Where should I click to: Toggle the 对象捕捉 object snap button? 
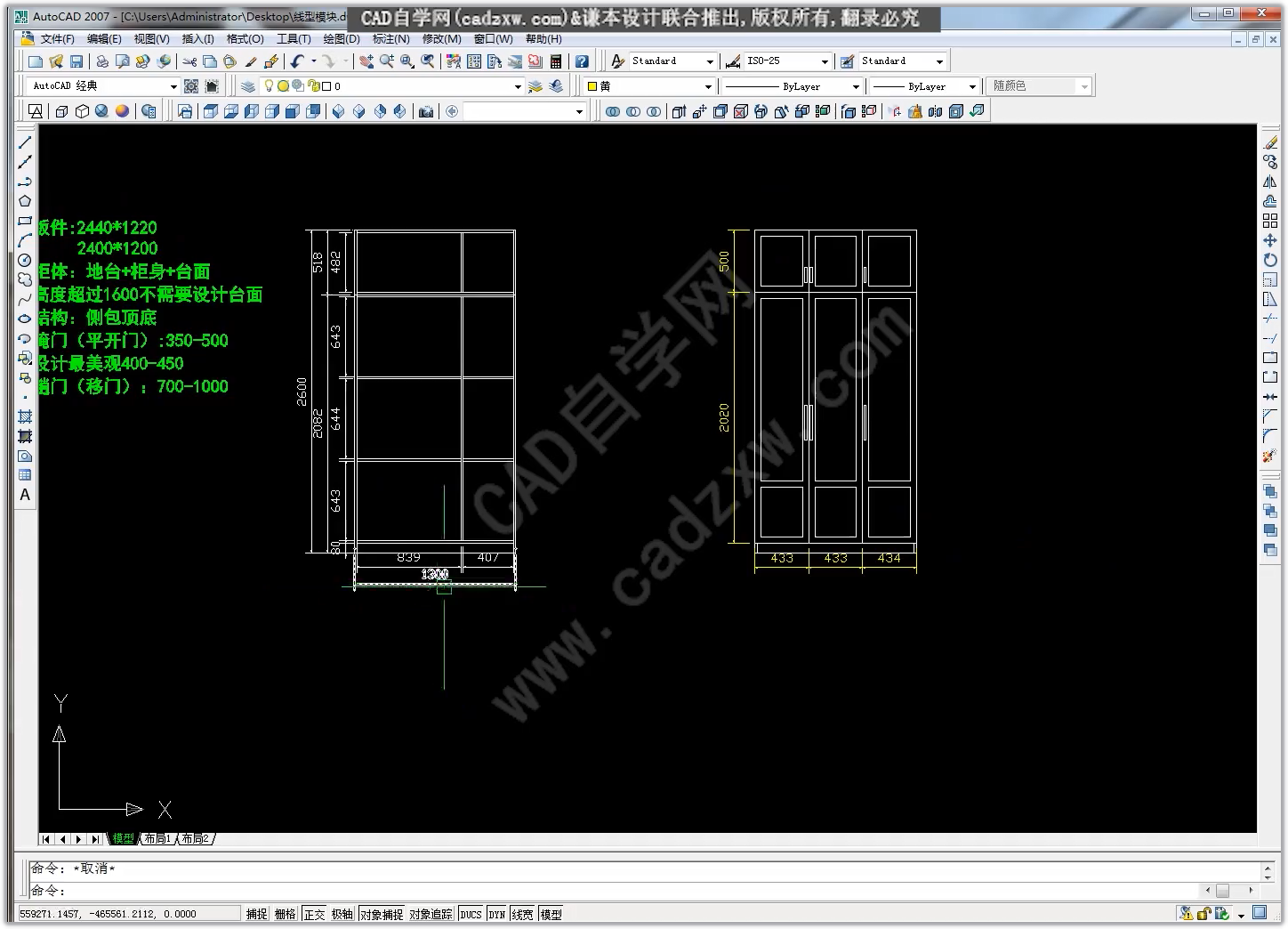point(382,914)
